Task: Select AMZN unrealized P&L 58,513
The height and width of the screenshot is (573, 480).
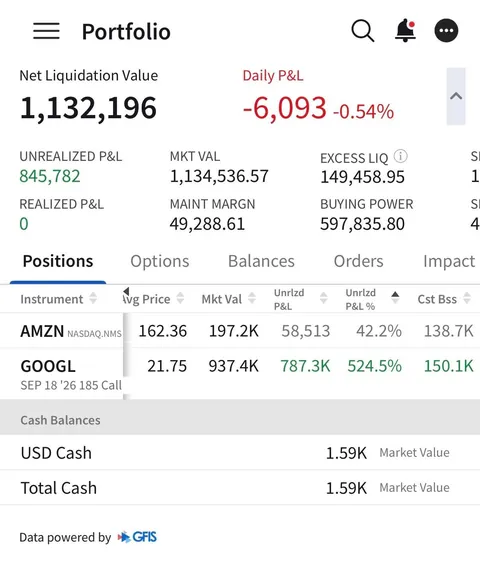Action: coord(306,331)
